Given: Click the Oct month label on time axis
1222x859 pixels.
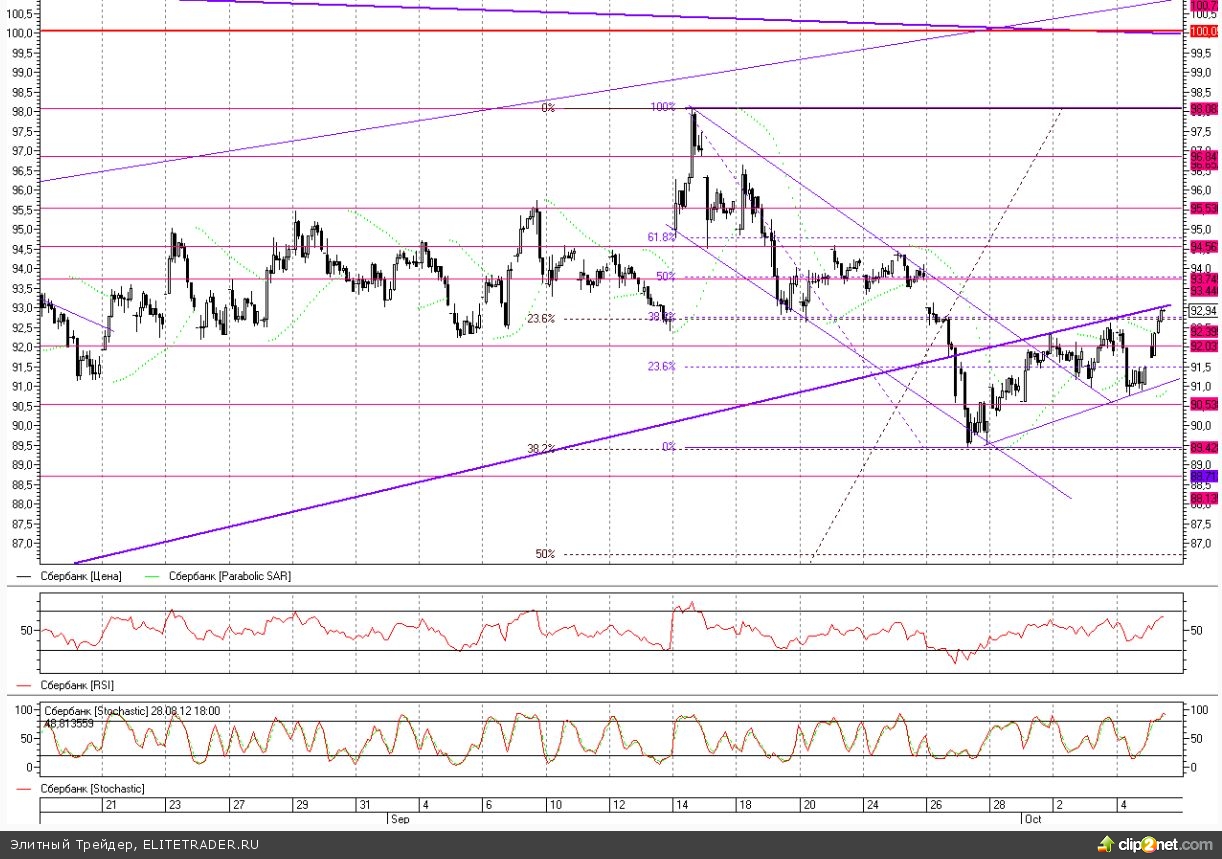Looking at the screenshot, I should [x=1032, y=818].
